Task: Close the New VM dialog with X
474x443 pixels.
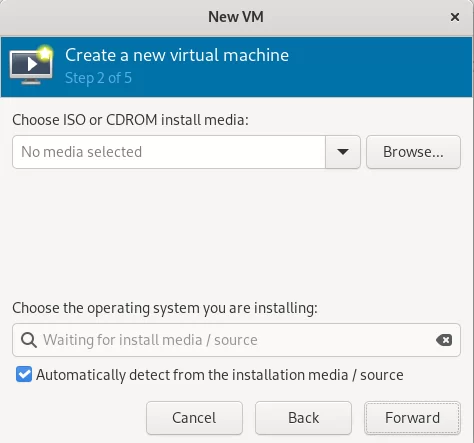Action: point(455,17)
